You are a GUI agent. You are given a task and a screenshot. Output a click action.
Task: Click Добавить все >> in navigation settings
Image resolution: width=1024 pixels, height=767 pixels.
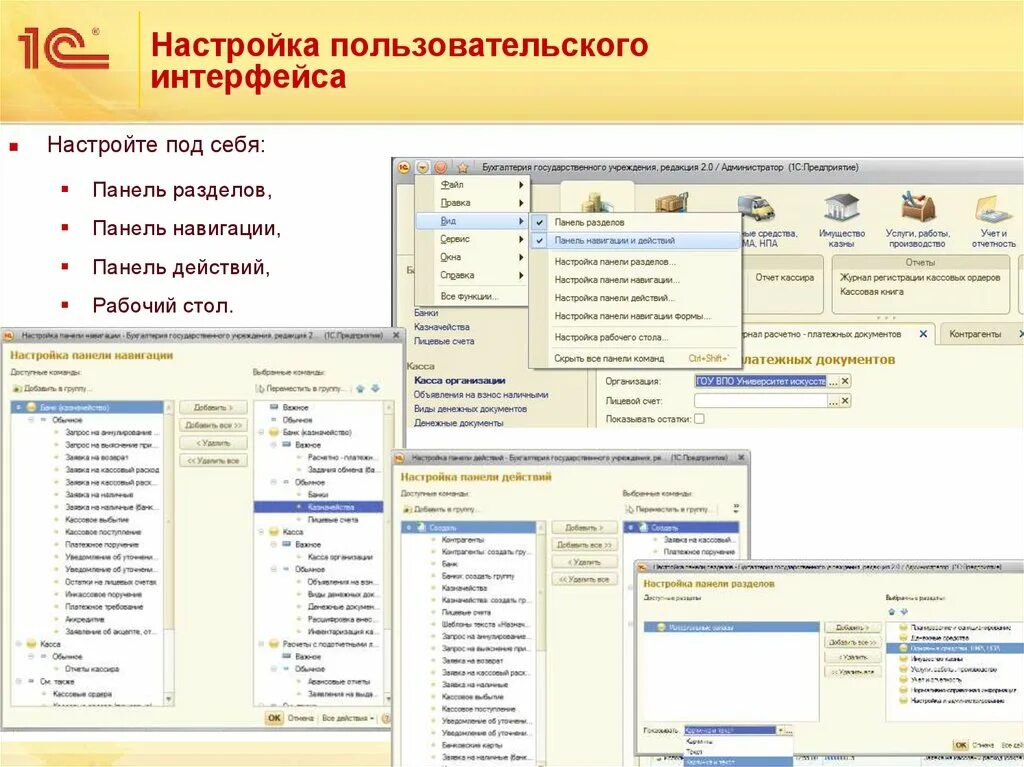(x=213, y=425)
